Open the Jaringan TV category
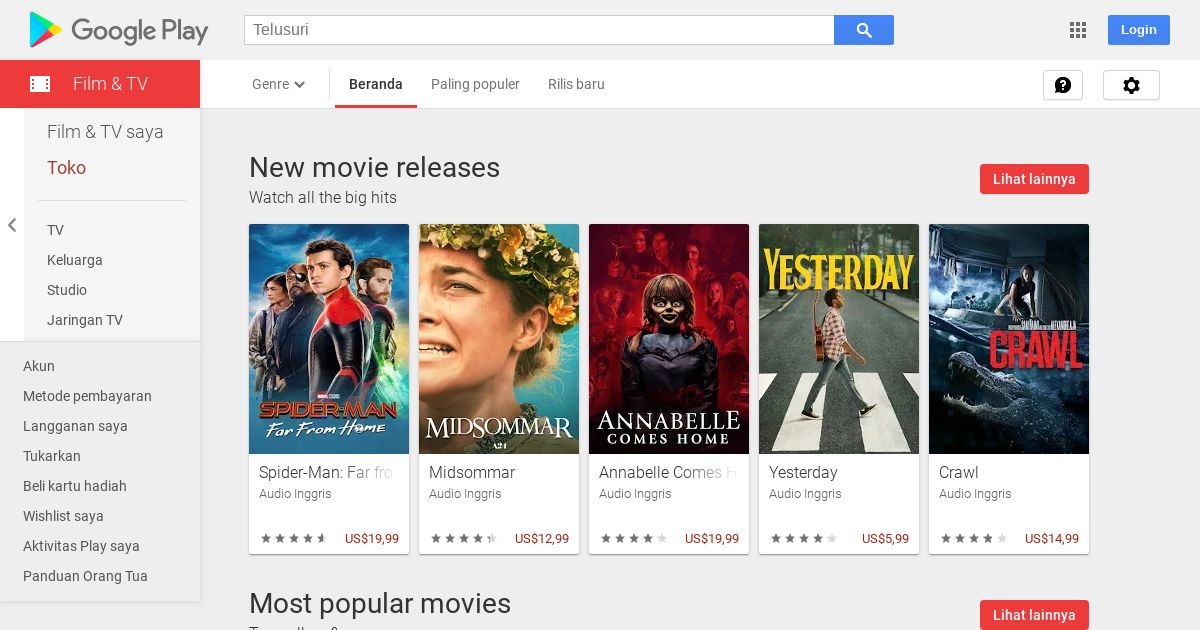Viewport: 1200px width, 630px height. coord(85,320)
